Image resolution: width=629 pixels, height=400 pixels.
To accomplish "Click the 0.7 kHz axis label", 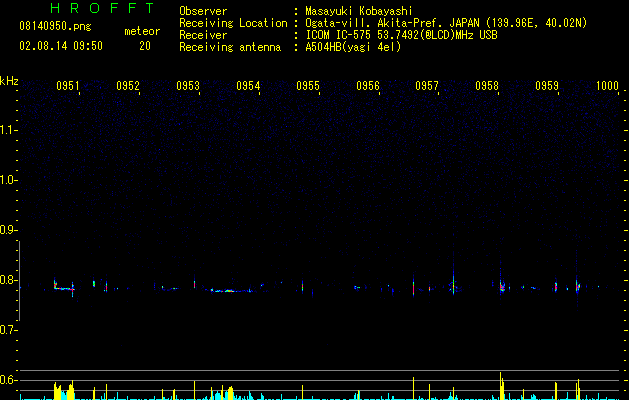I will 8,330.
